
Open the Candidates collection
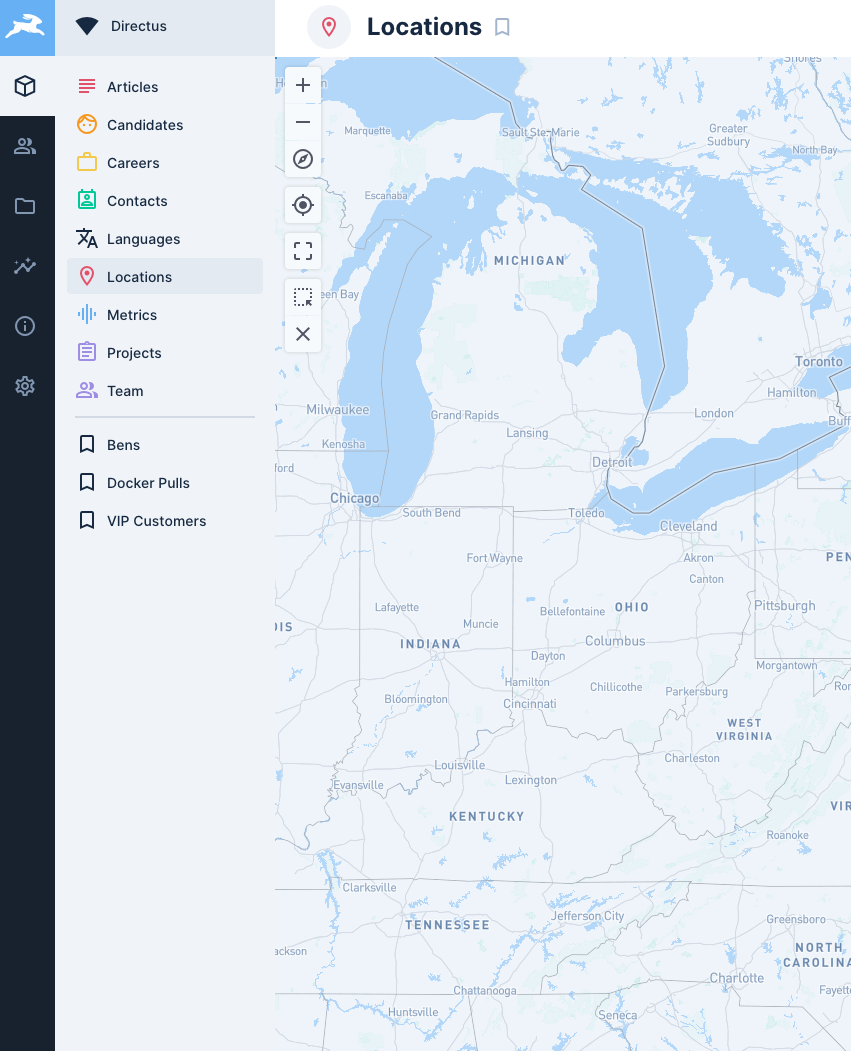pos(165,125)
